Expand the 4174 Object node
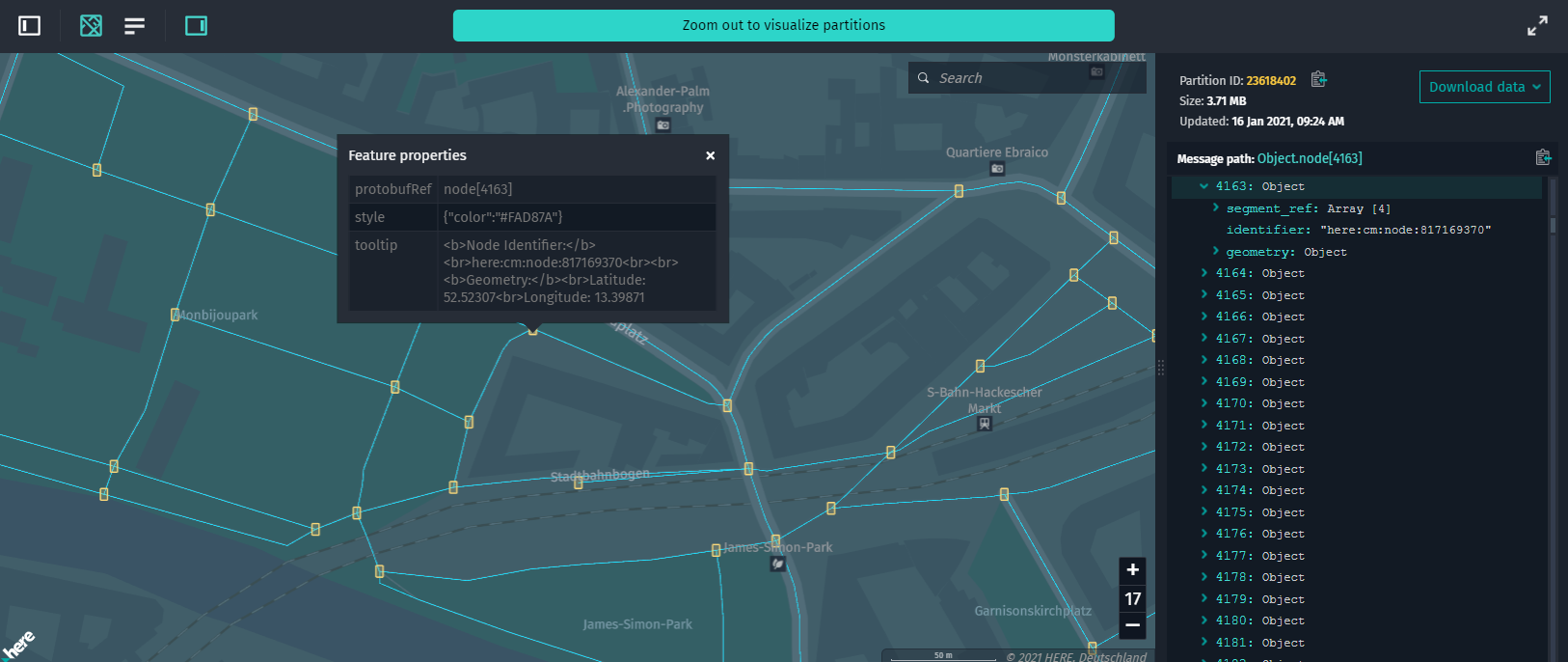This screenshot has height=662, width=1568. 1203,490
